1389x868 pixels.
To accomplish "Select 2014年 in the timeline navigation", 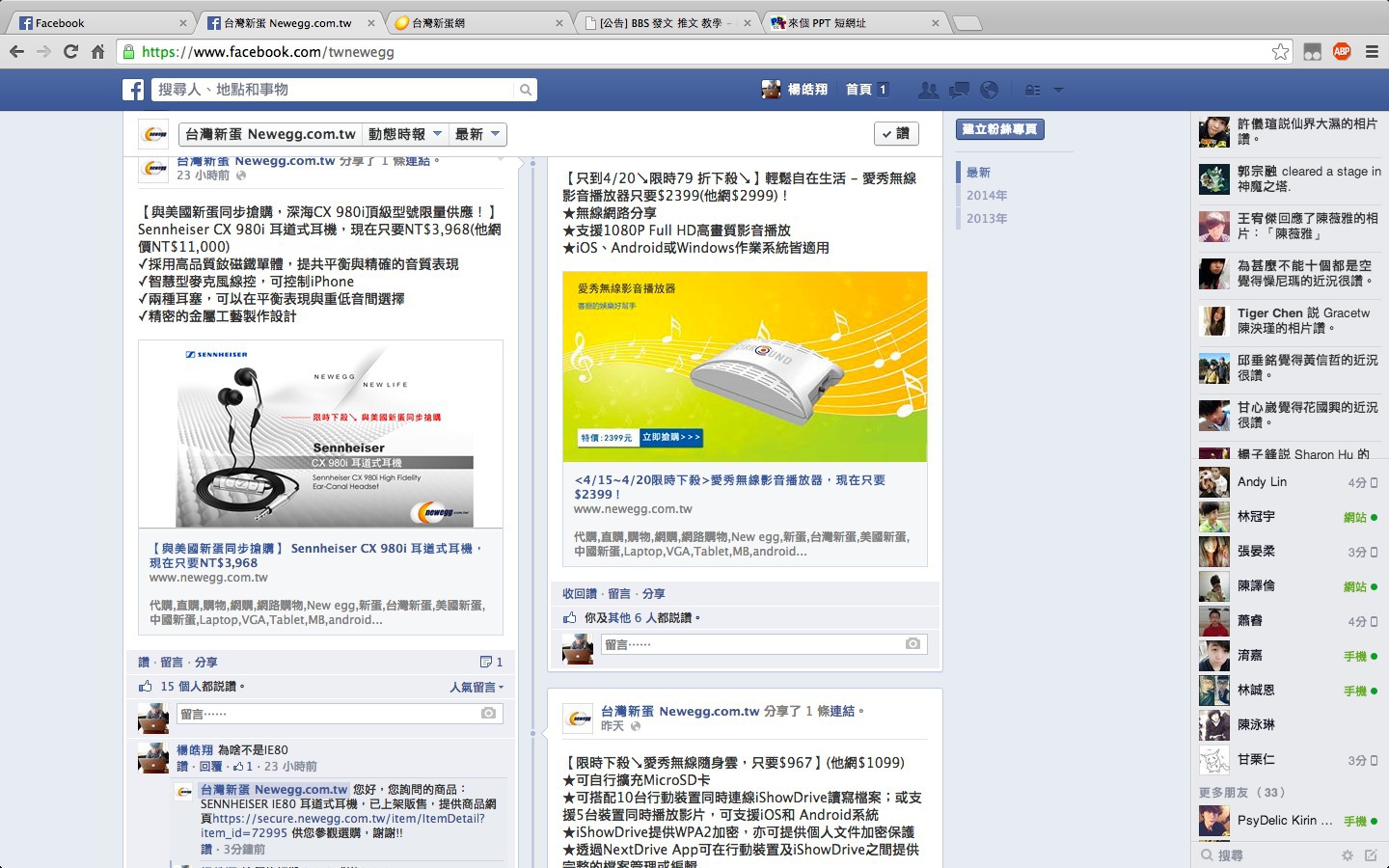I will click(987, 196).
